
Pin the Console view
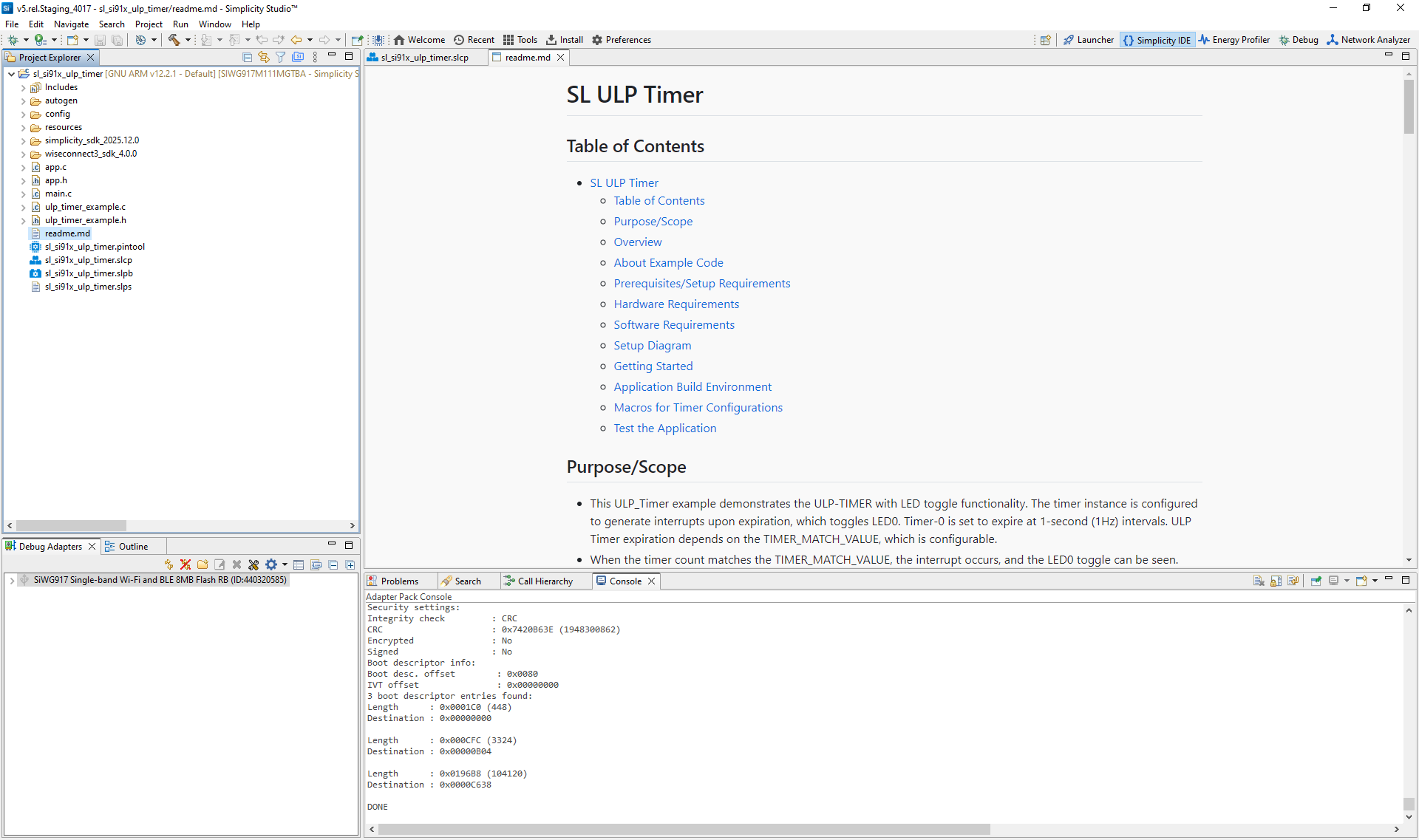point(1316,581)
